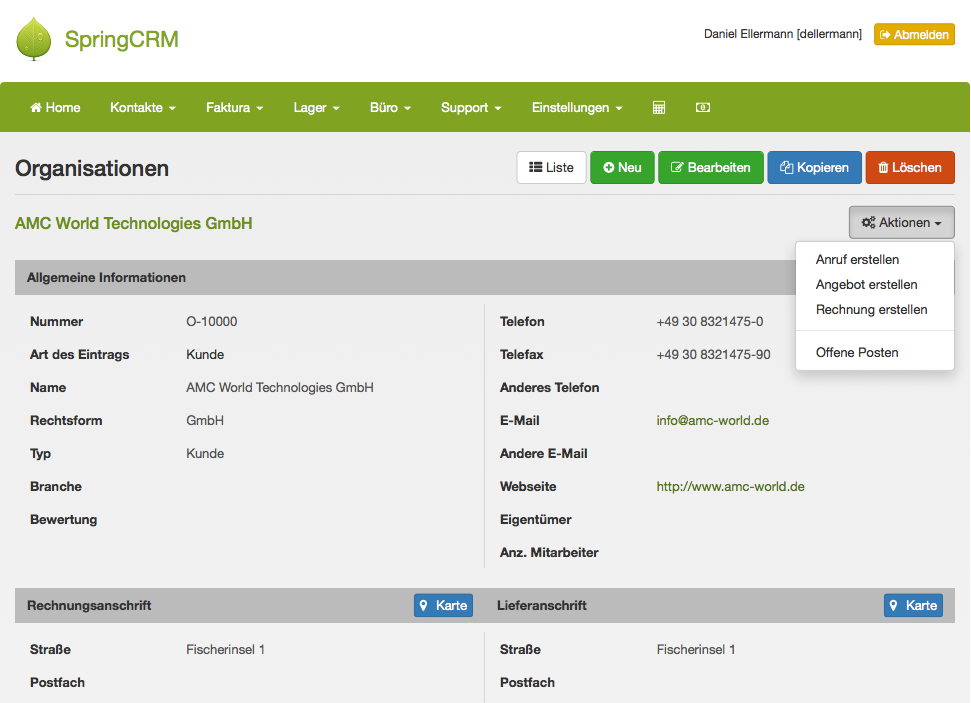The height and width of the screenshot is (703, 971).
Task: Open the Einstellungen dropdown
Action: pos(577,108)
